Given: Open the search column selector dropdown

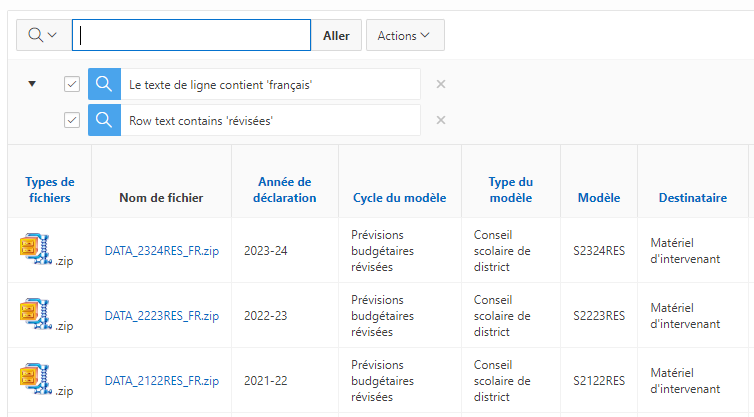Looking at the screenshot, I should click(x=43, y=35).
